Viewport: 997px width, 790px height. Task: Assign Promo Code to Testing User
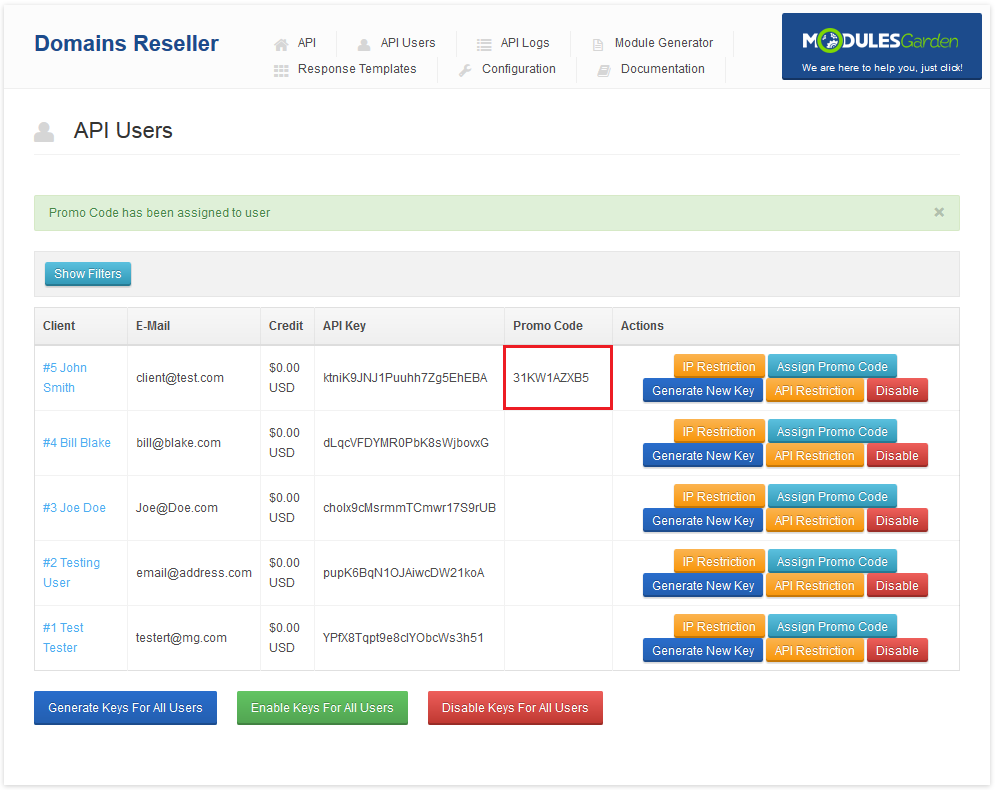click(x=832, y=562)
